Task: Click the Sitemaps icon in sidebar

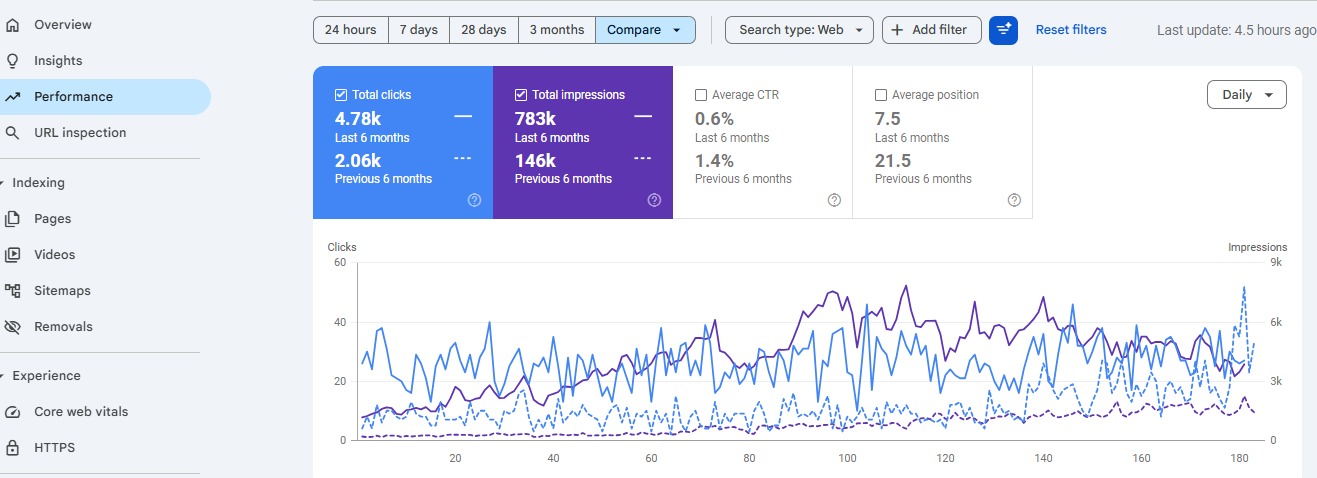Action: tap(13, 291)
